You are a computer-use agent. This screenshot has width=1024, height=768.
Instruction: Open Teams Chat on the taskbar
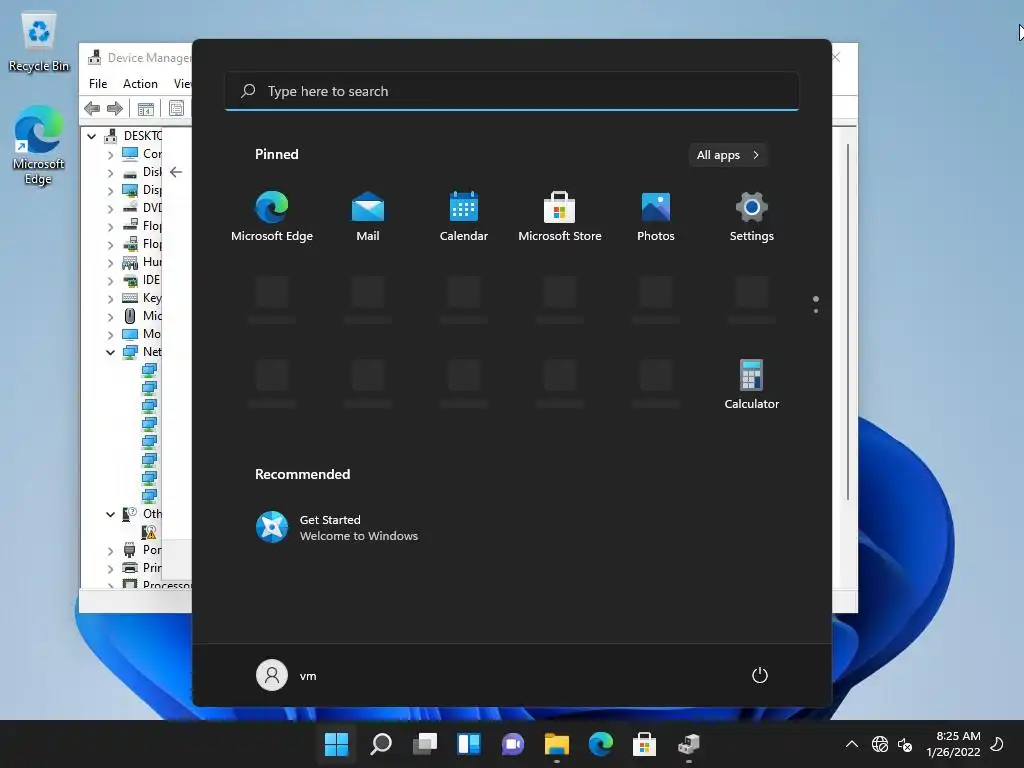(513, 744)
